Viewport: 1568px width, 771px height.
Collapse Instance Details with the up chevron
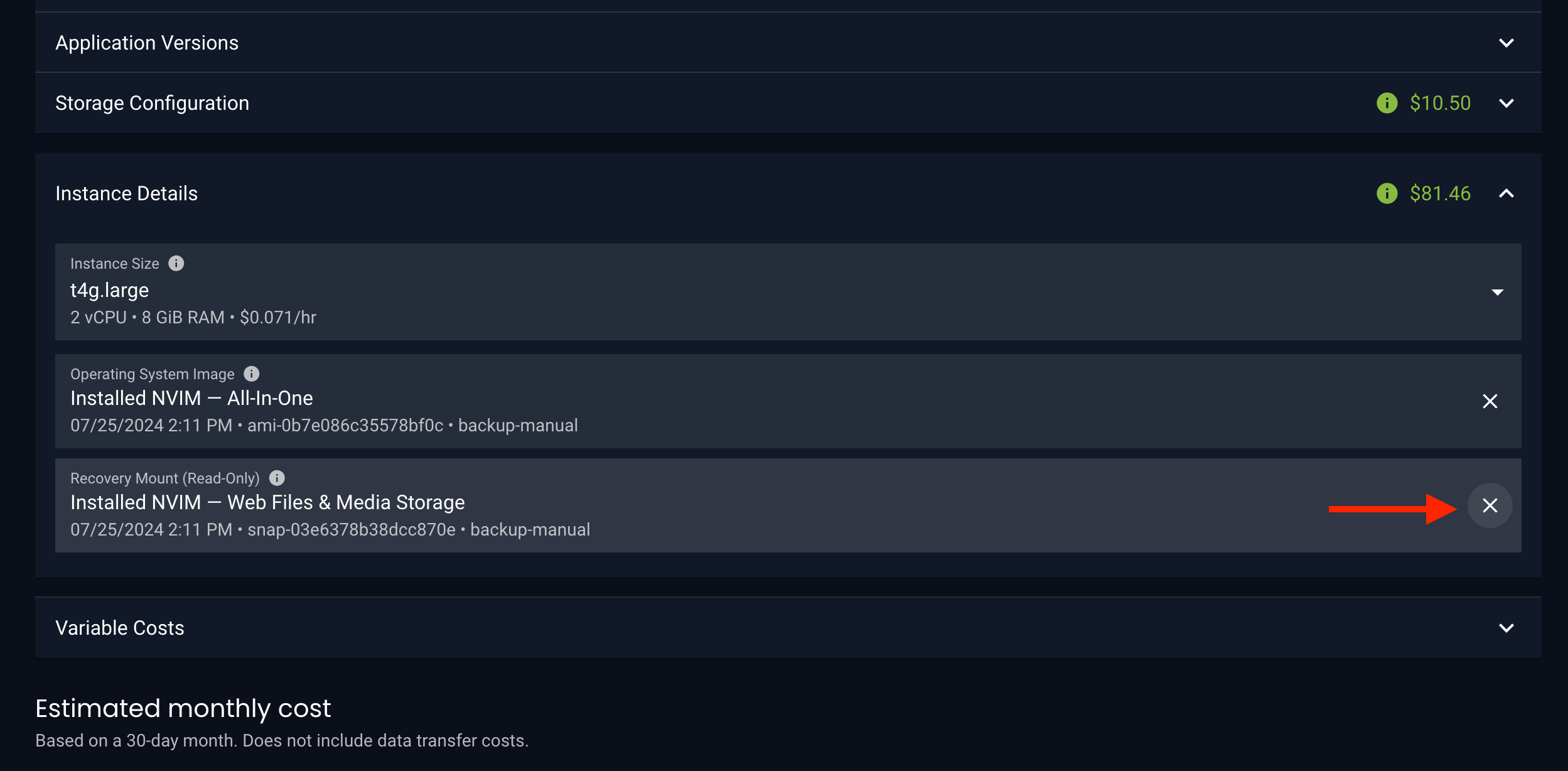click(x=1506, y=194)
